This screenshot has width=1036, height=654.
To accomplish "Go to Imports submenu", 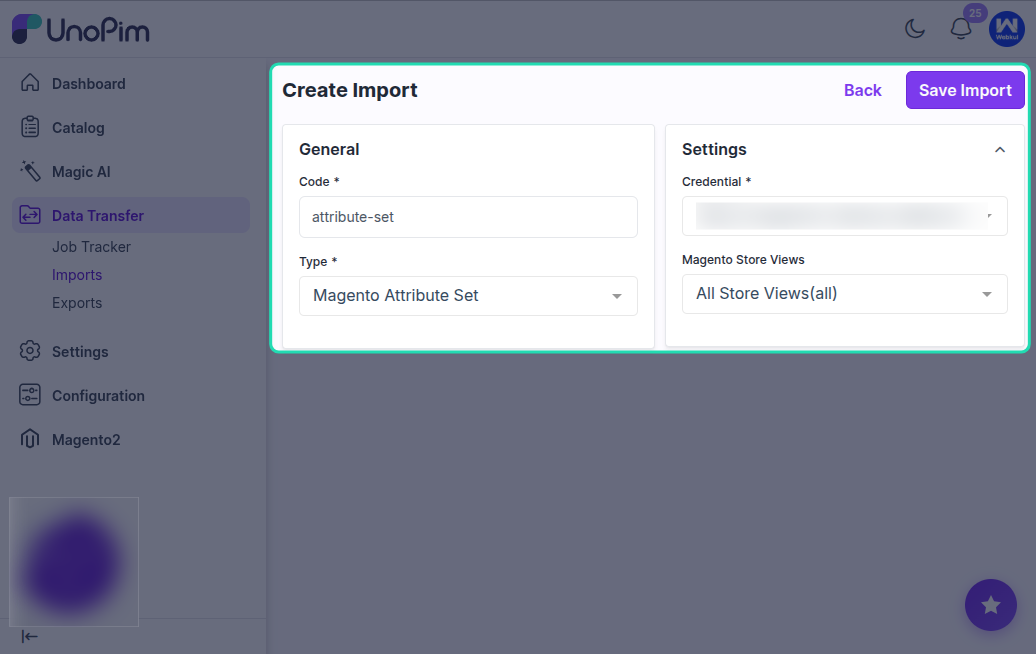I will (x=77, y=275).
